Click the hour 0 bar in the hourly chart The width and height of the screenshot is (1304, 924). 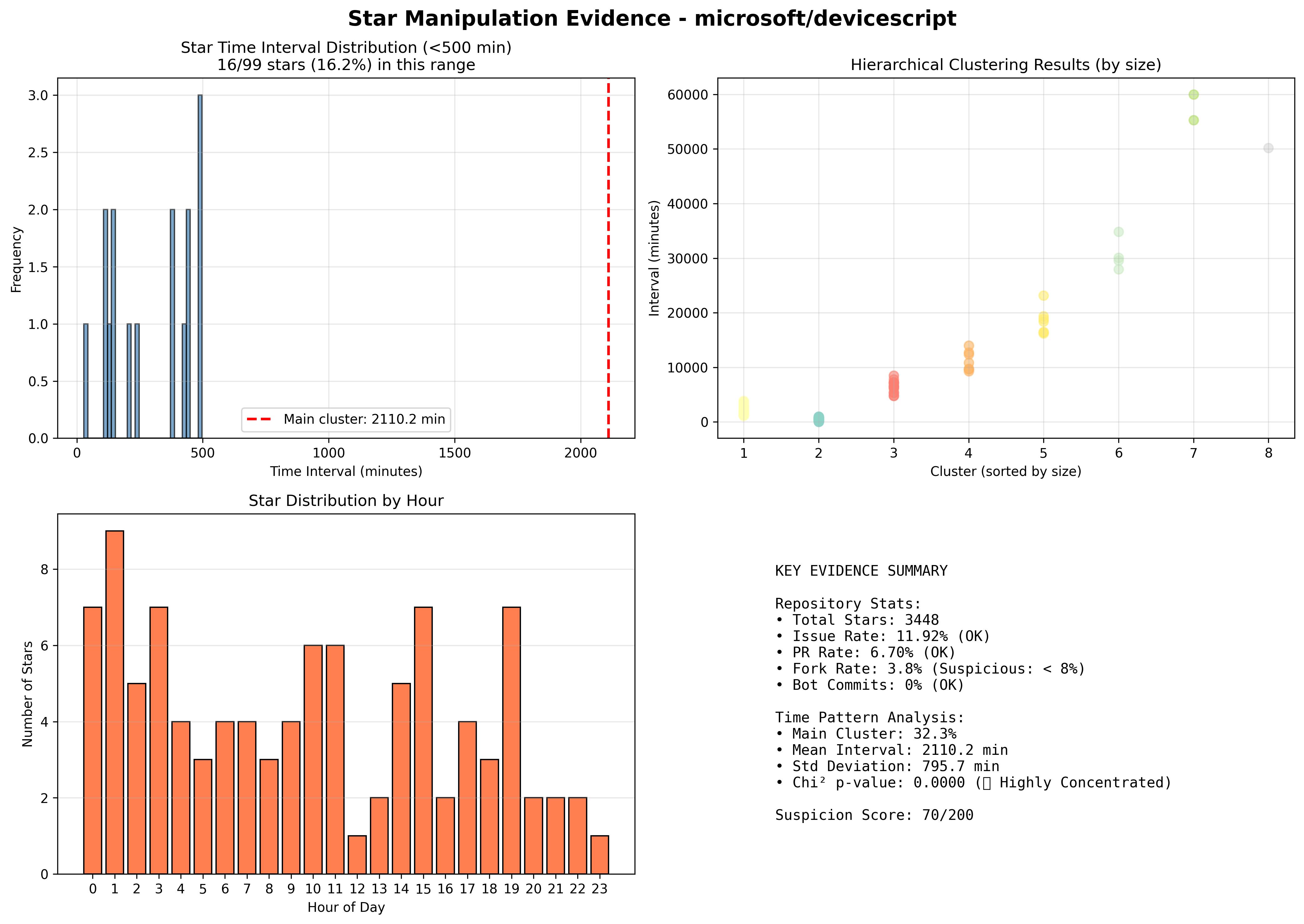coord(93,740)
